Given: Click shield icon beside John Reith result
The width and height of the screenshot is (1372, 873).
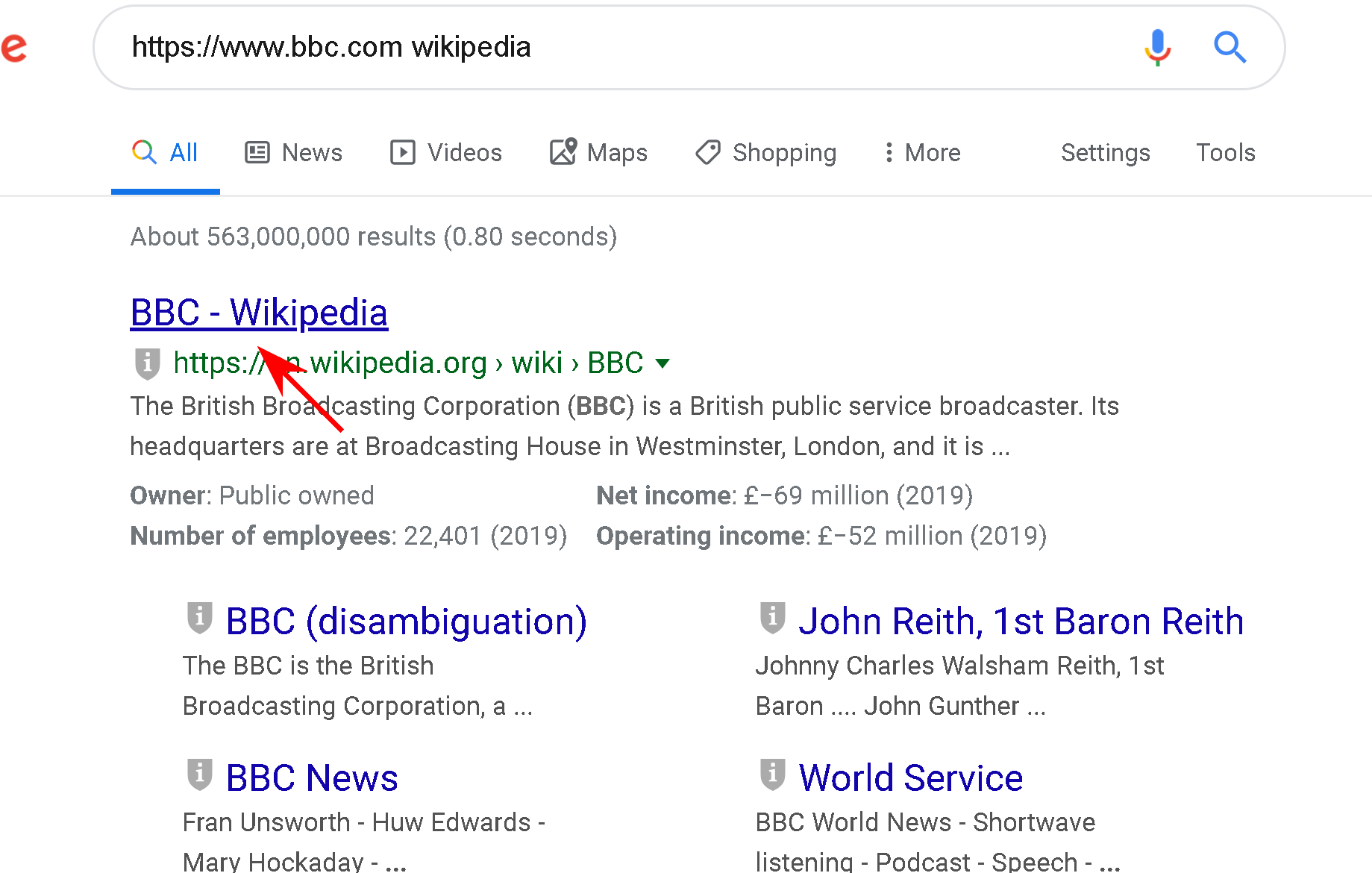Looking at the screenshot, I should [x=772, y=618].
